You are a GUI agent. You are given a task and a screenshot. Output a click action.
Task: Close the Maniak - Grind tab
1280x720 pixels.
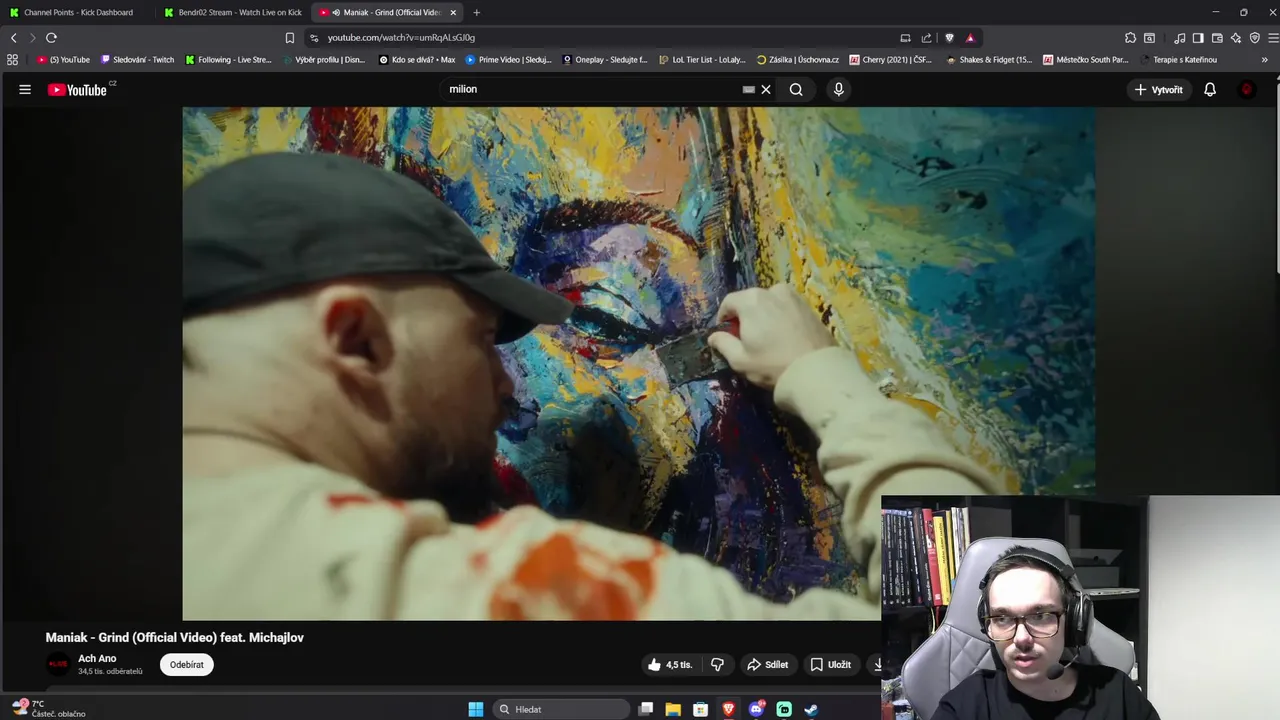click(x=453, y=12)
